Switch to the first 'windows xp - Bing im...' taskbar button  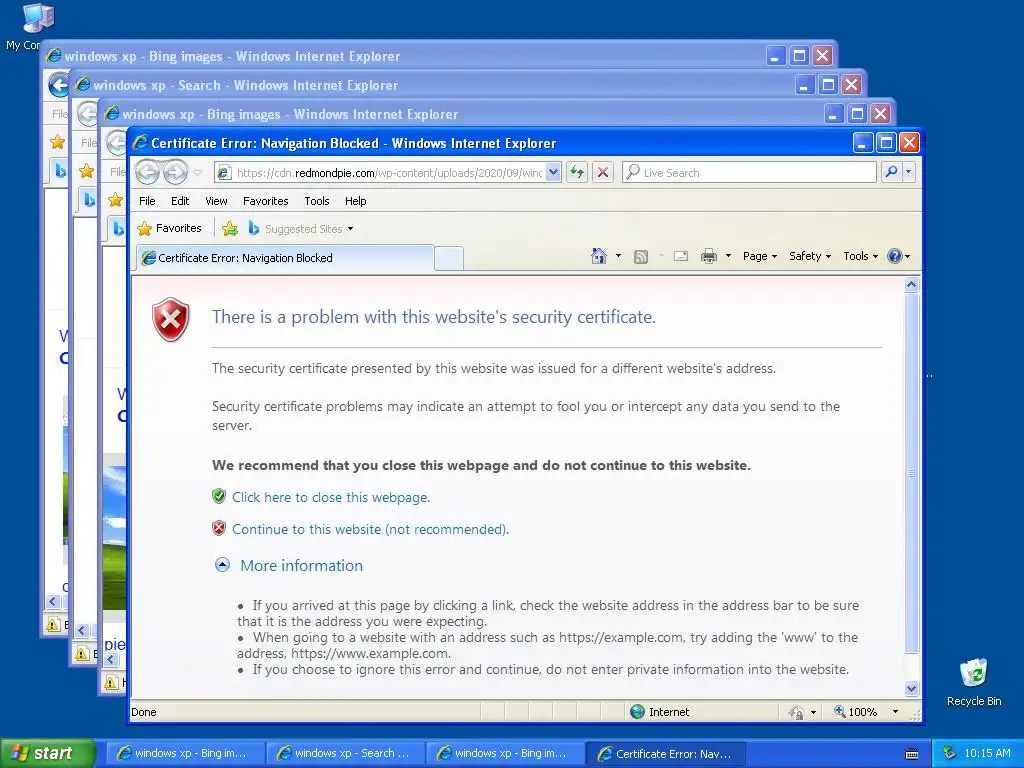pos(185,754)
